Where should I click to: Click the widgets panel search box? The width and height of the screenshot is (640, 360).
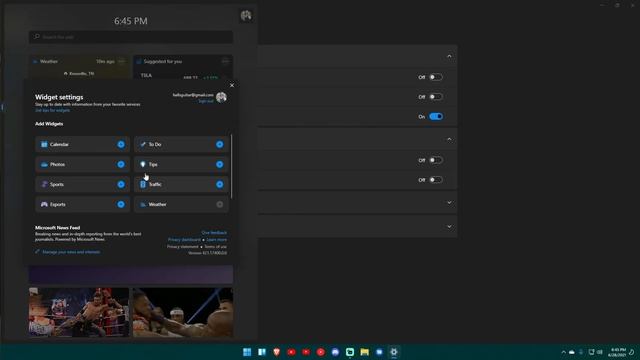(x=131, y=37)
